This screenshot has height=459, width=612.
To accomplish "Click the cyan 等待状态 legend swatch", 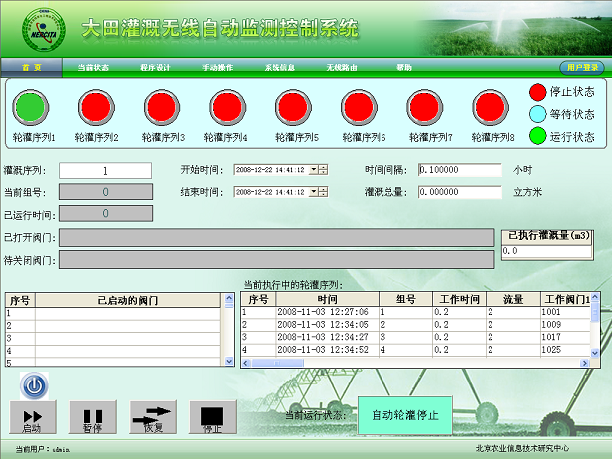I will click(538, 114).
